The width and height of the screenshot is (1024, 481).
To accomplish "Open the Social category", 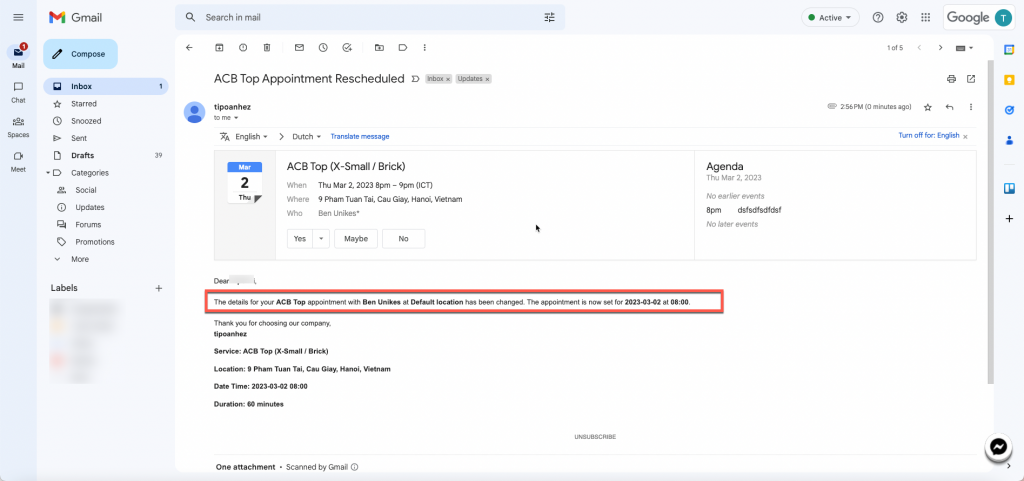I will click(x=86, y=190).
